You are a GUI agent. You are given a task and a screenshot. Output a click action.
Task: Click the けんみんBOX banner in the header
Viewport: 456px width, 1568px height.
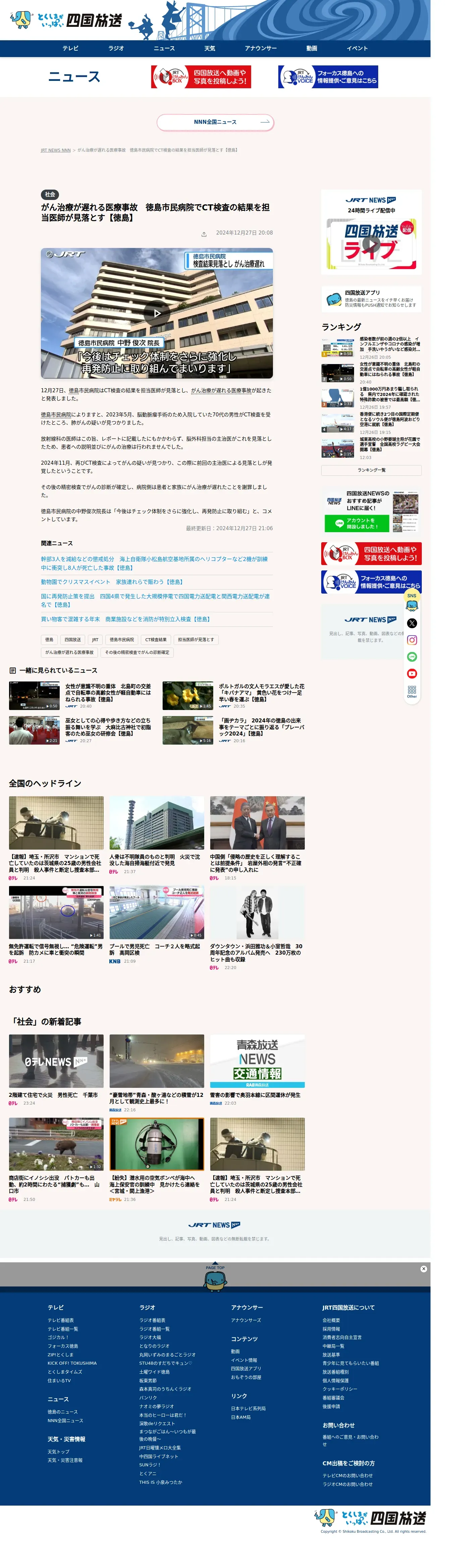point(201,77)
